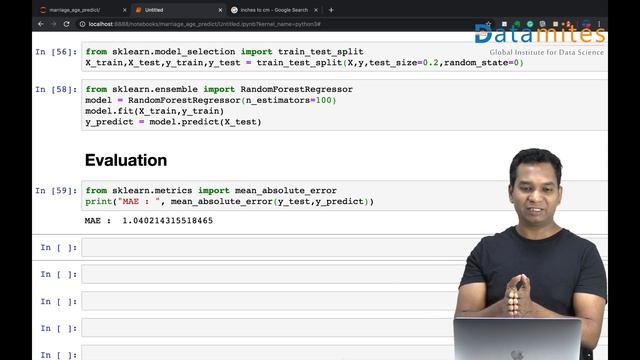Close the marriage_age_predict/ tab
The width and height of the screenshot is (640, 360).
click(124, 10)
